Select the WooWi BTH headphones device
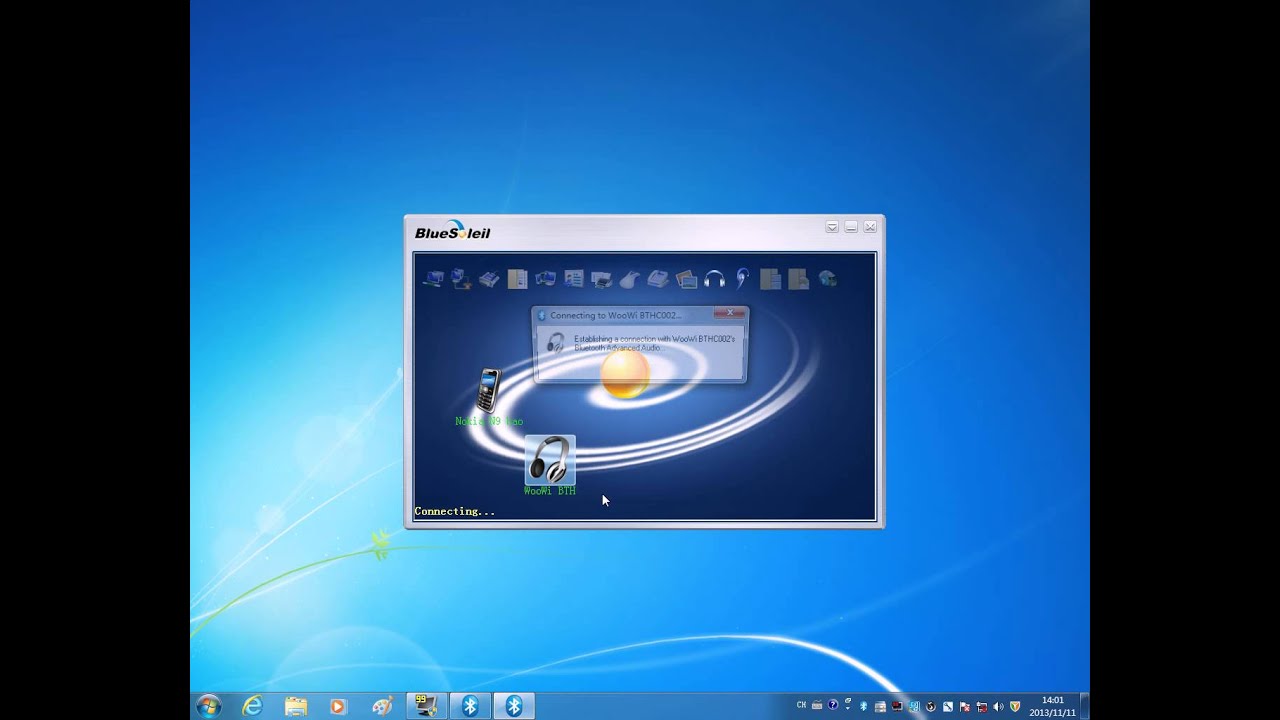The height and width of the screenshot is (720, 1280). point(550,459)
